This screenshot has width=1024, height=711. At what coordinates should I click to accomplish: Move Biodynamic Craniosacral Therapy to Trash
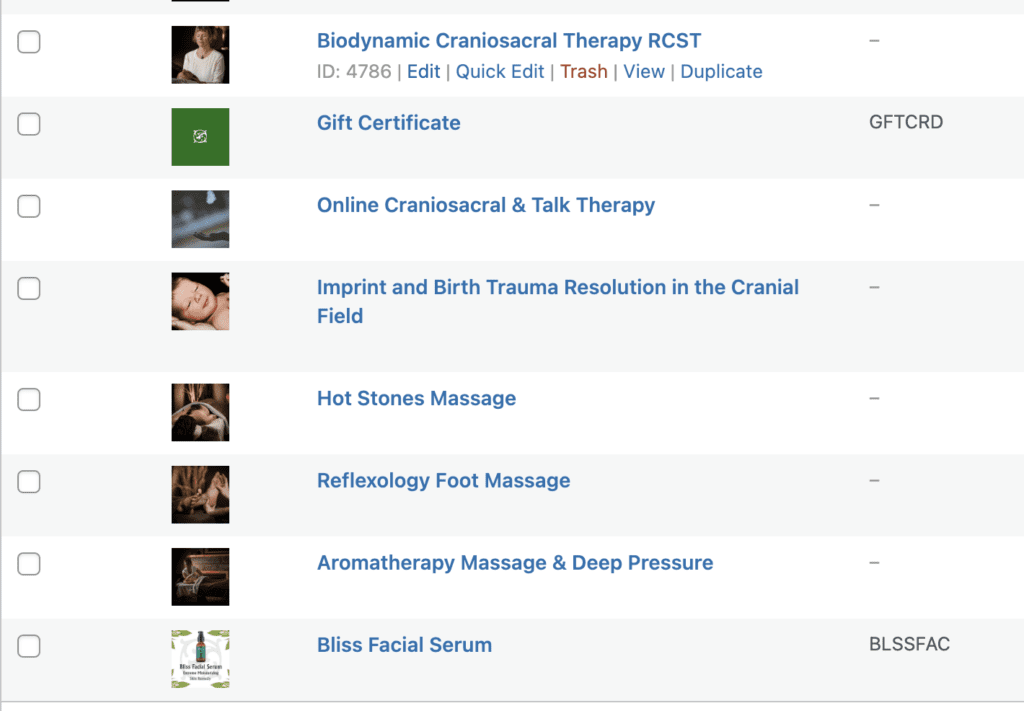click(x=584, y=71)
